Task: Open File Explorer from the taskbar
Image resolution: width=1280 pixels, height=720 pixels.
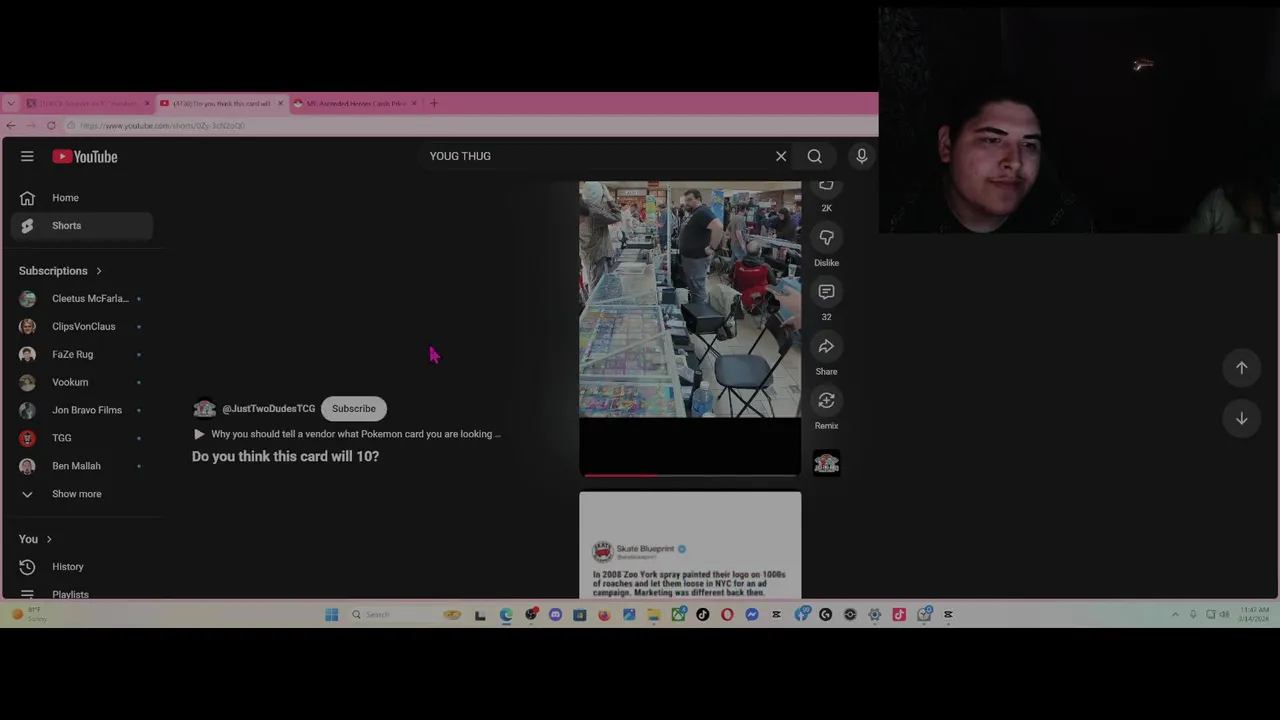Action: [x=654, y=615]
